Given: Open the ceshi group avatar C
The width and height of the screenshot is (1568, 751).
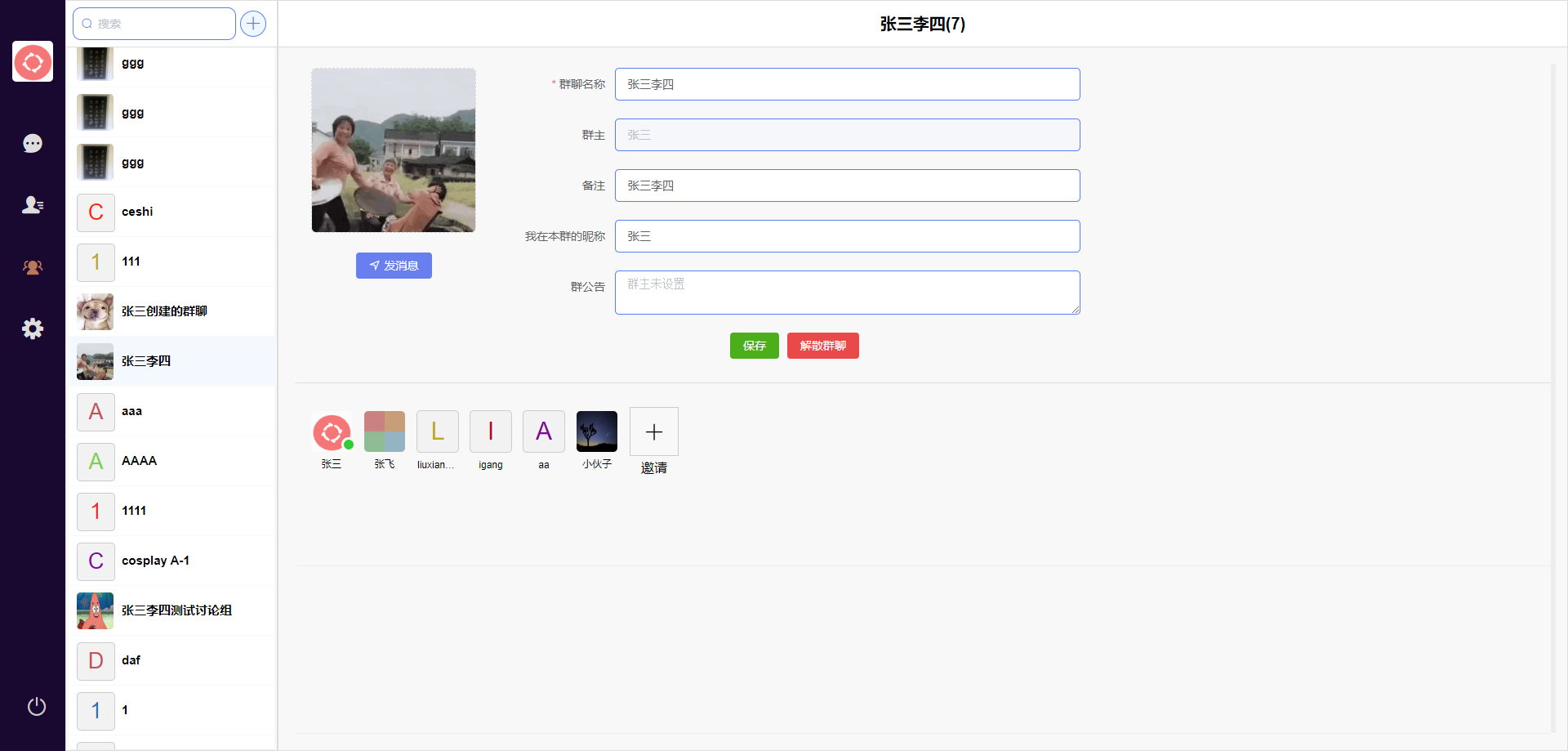Looking at the screenshot, I should point(96,212).
